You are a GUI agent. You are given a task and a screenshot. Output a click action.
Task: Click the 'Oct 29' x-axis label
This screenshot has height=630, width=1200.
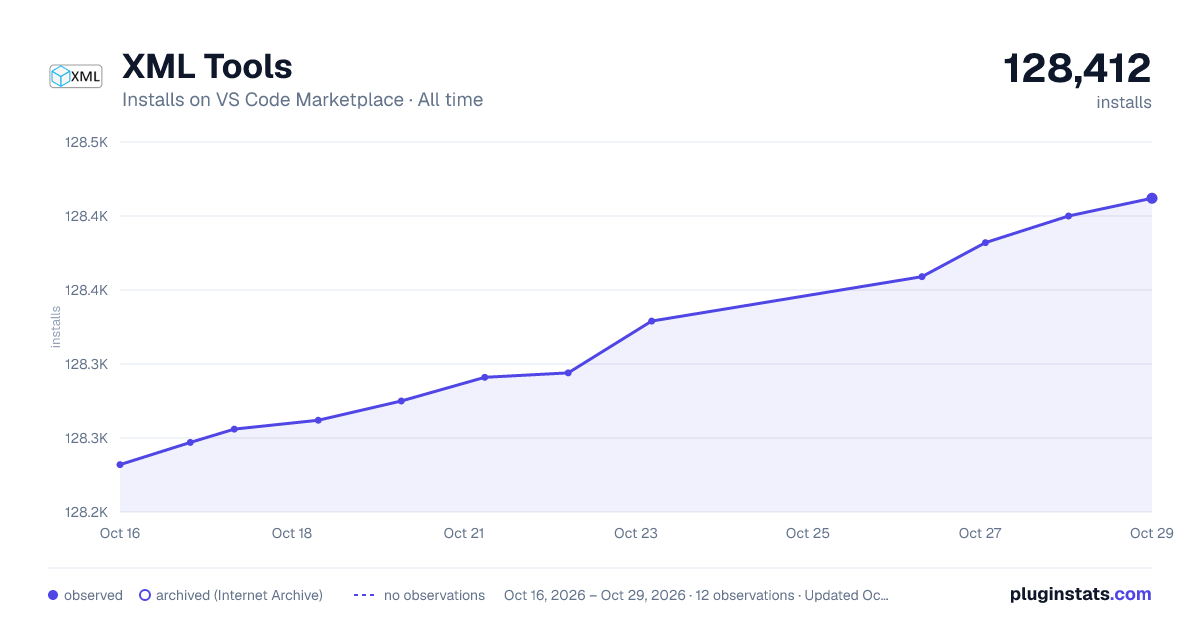[x=1151, y=533]
